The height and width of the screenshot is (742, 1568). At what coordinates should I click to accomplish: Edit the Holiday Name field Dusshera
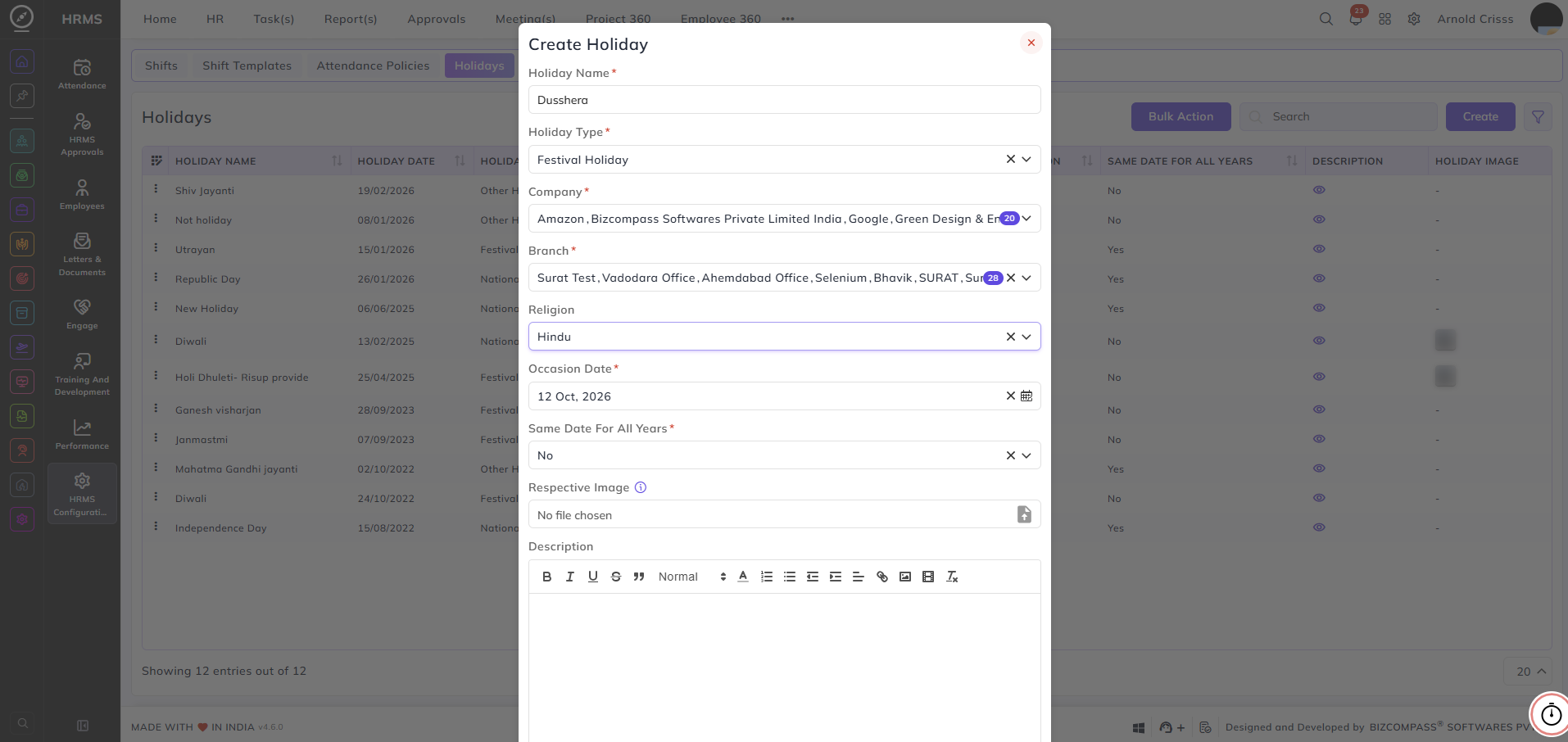coord(784,100)
